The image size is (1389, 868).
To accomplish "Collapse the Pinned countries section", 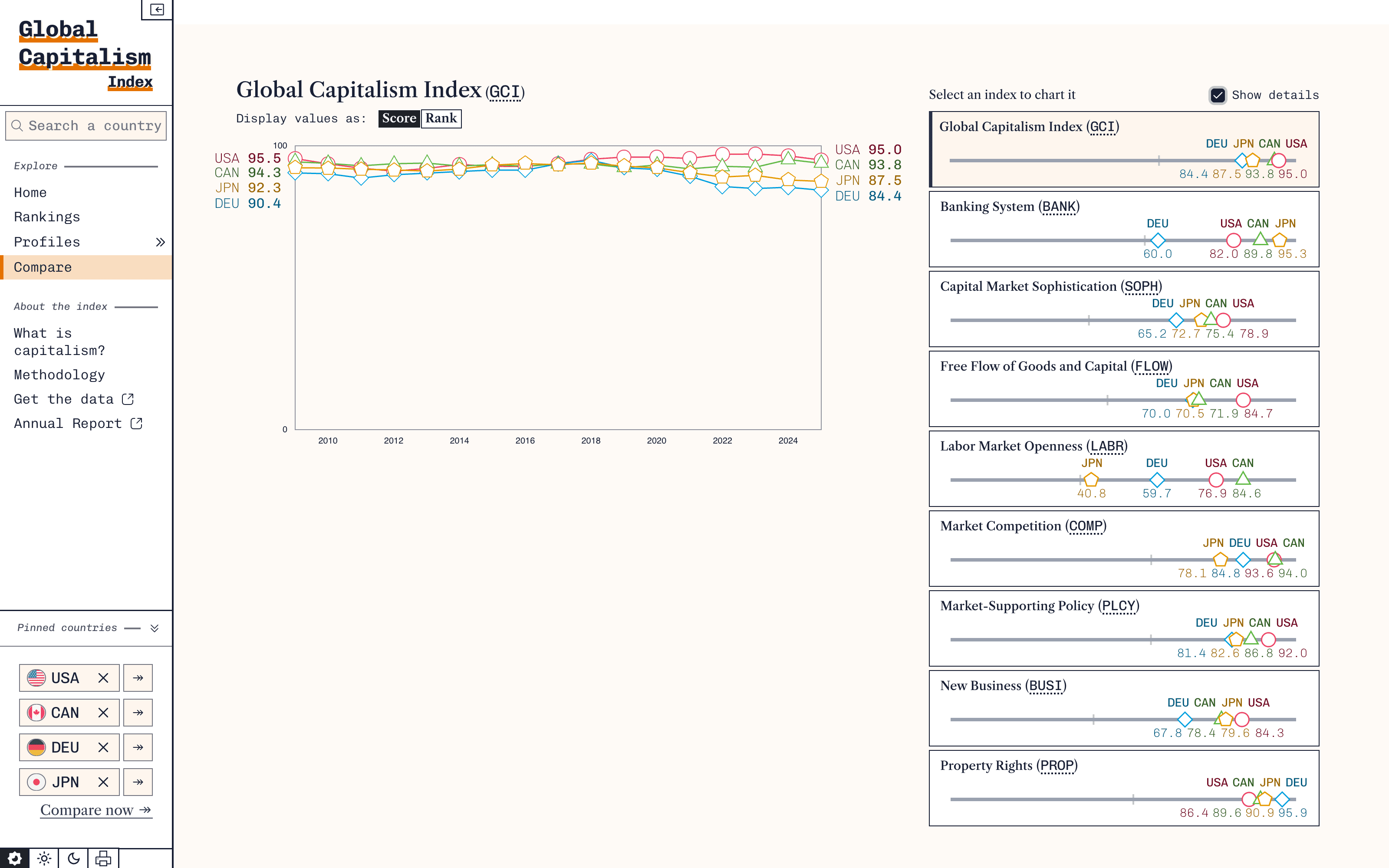I will click(155, 628).
